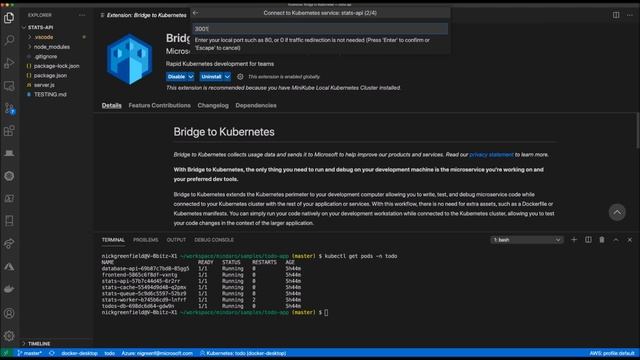This screenshot has height=360, width=640.
Task: Open package-lock.json in Explorer
Action: pos(56,66)
